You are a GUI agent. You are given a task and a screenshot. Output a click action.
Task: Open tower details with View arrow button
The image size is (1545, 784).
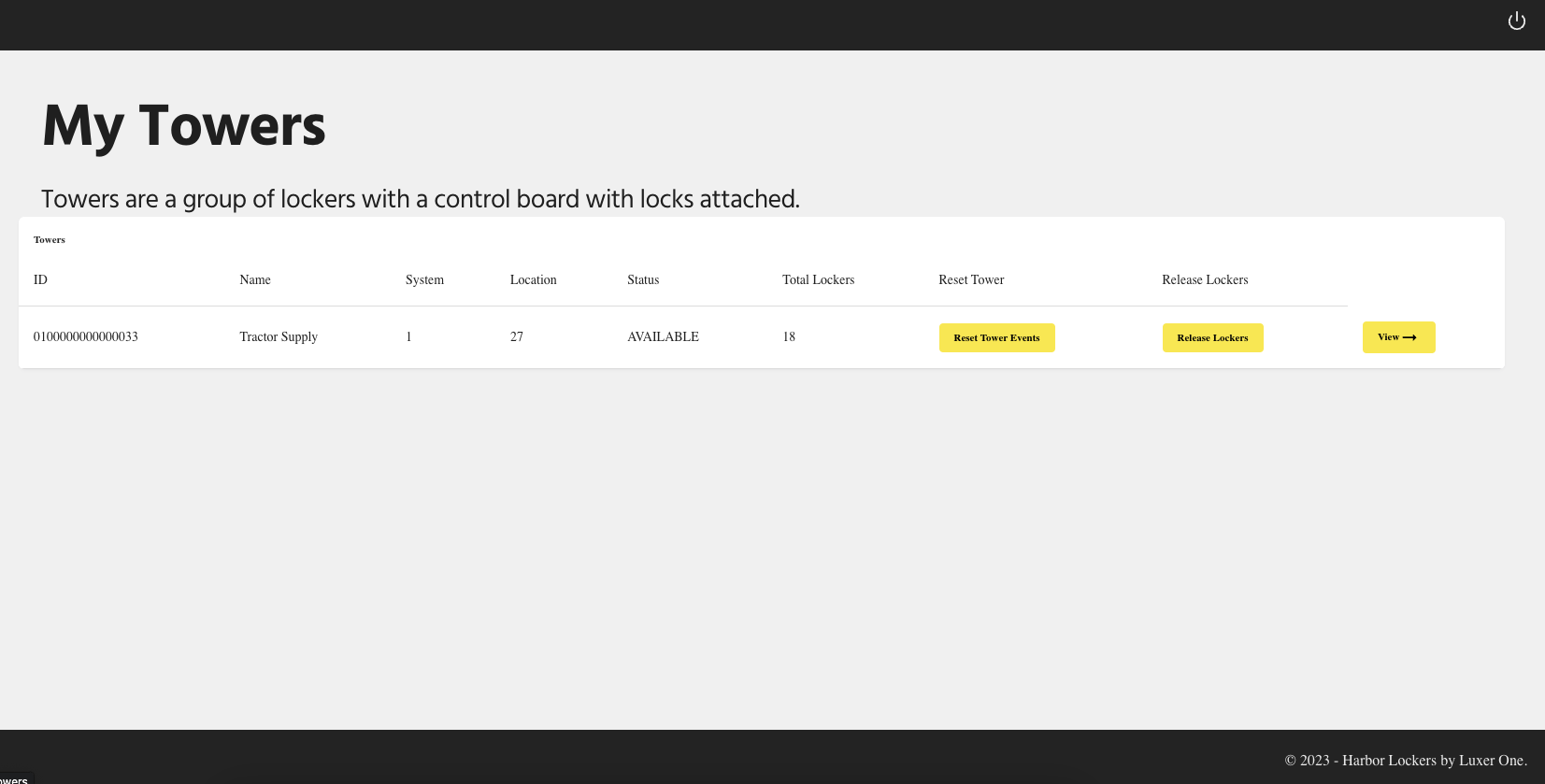(1397, 337)
